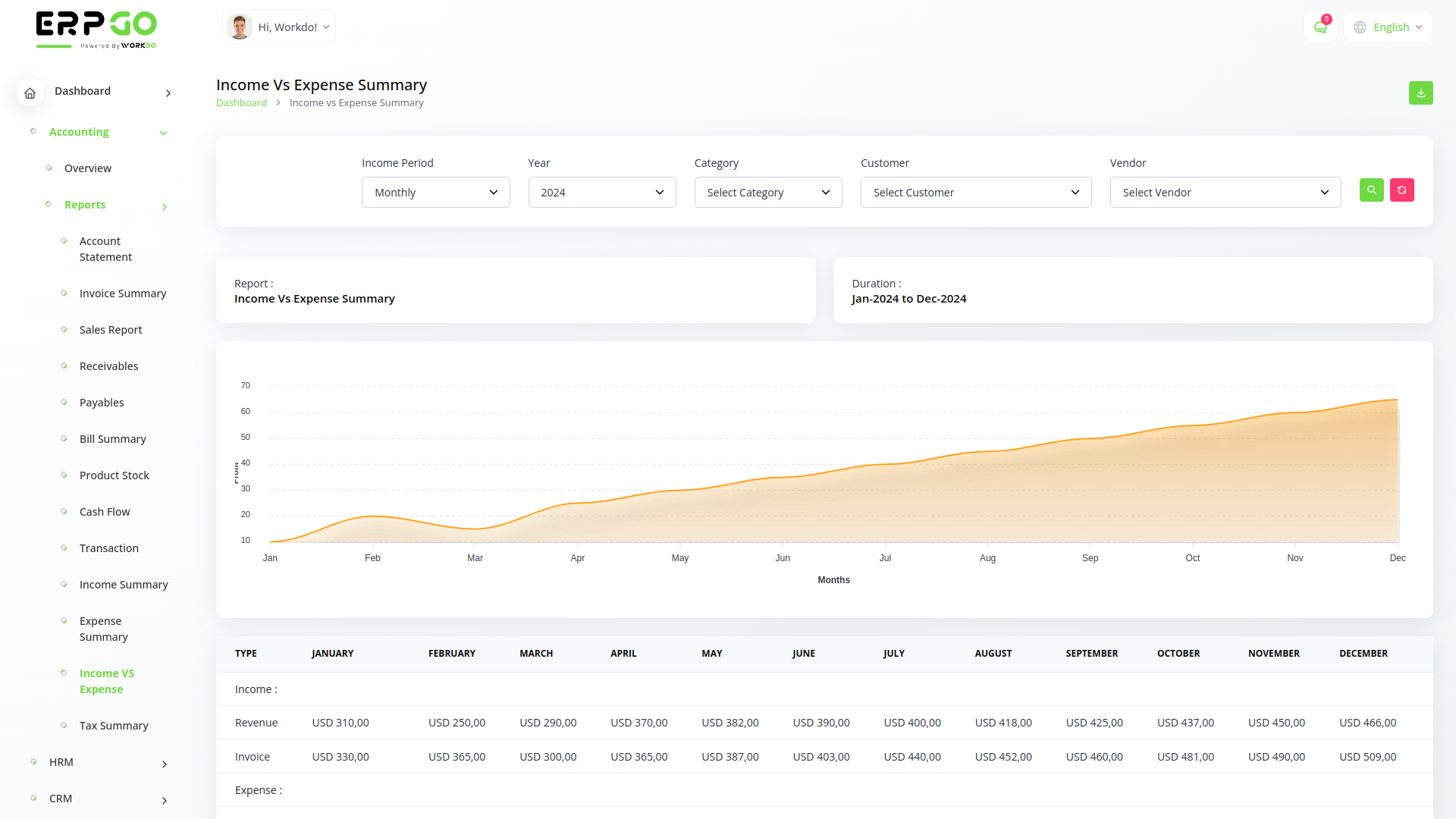Image resolution: width=1456 pixels, height=819 pixels.
Task: Click the globe icon next to English
Action: [x=1360, y=27]
